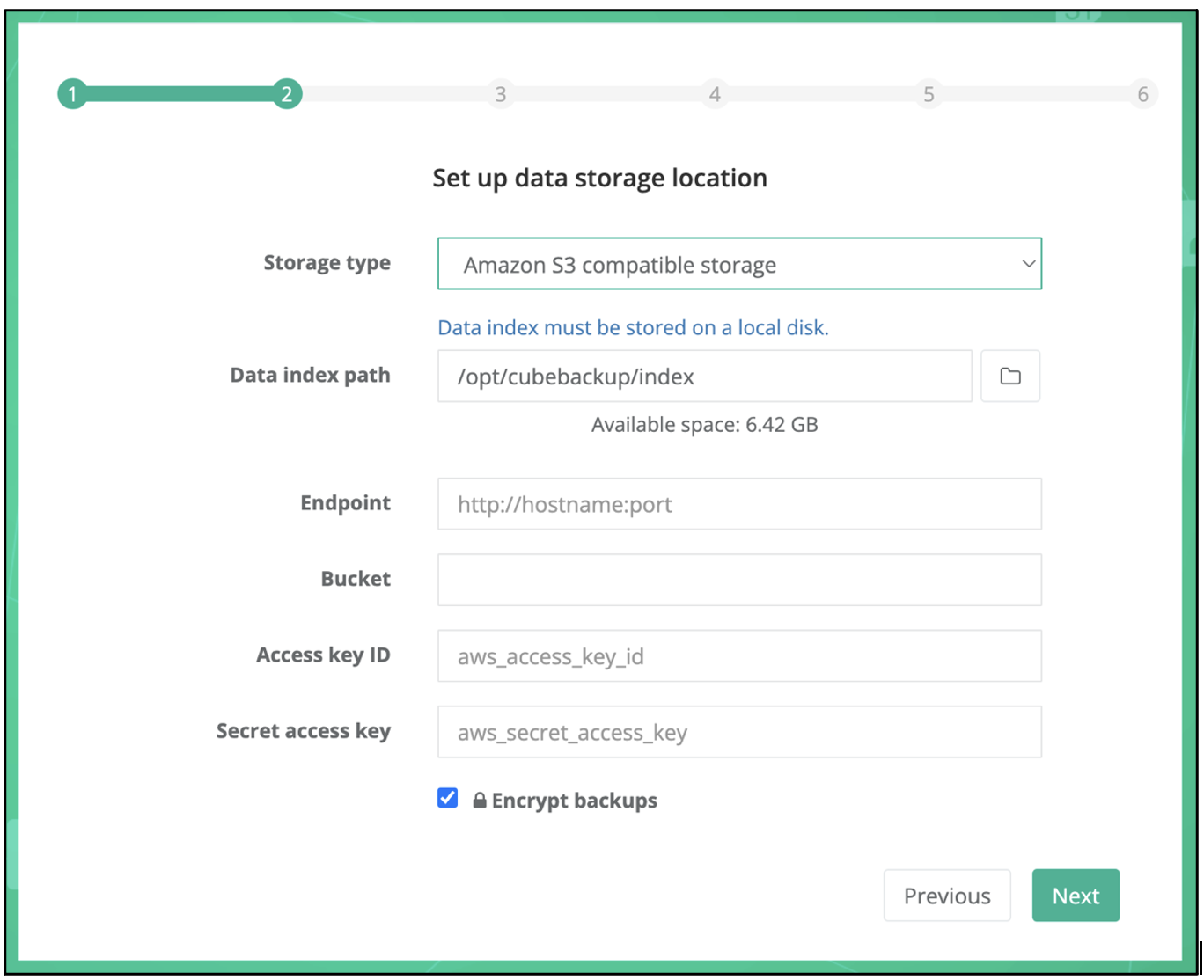
Task: Click wizard step 2 circle
Action: [287, 94]
